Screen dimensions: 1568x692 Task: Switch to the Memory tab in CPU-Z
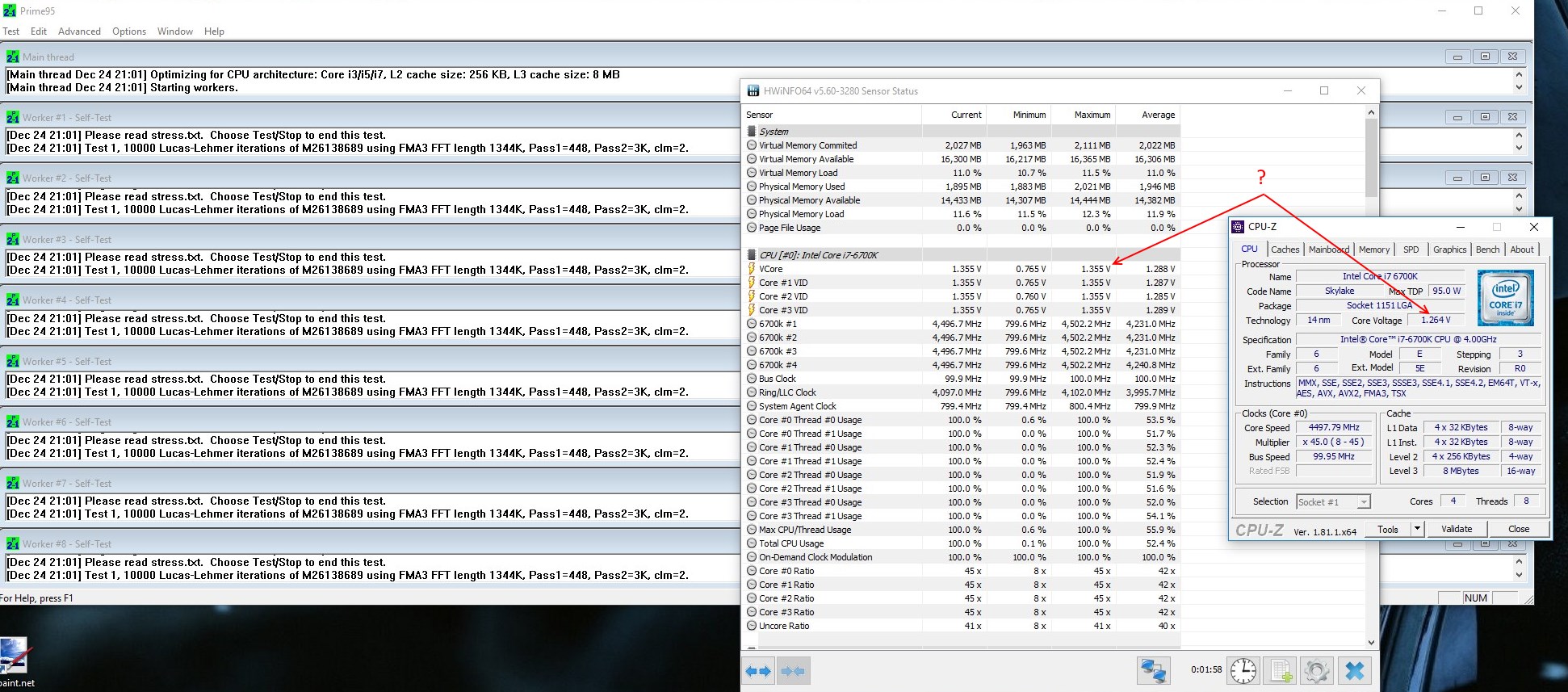(x=1374, y=250)
